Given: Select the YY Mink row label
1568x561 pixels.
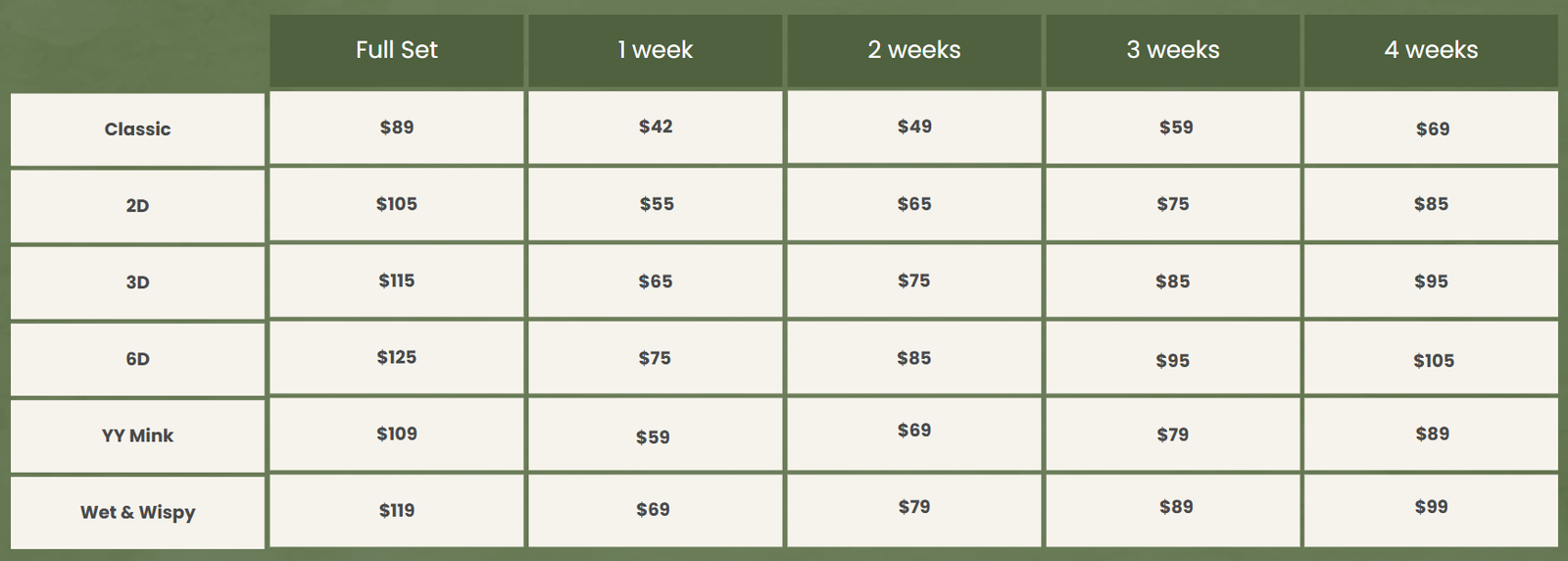Looking at the screenshot, I should click(137, 435).
